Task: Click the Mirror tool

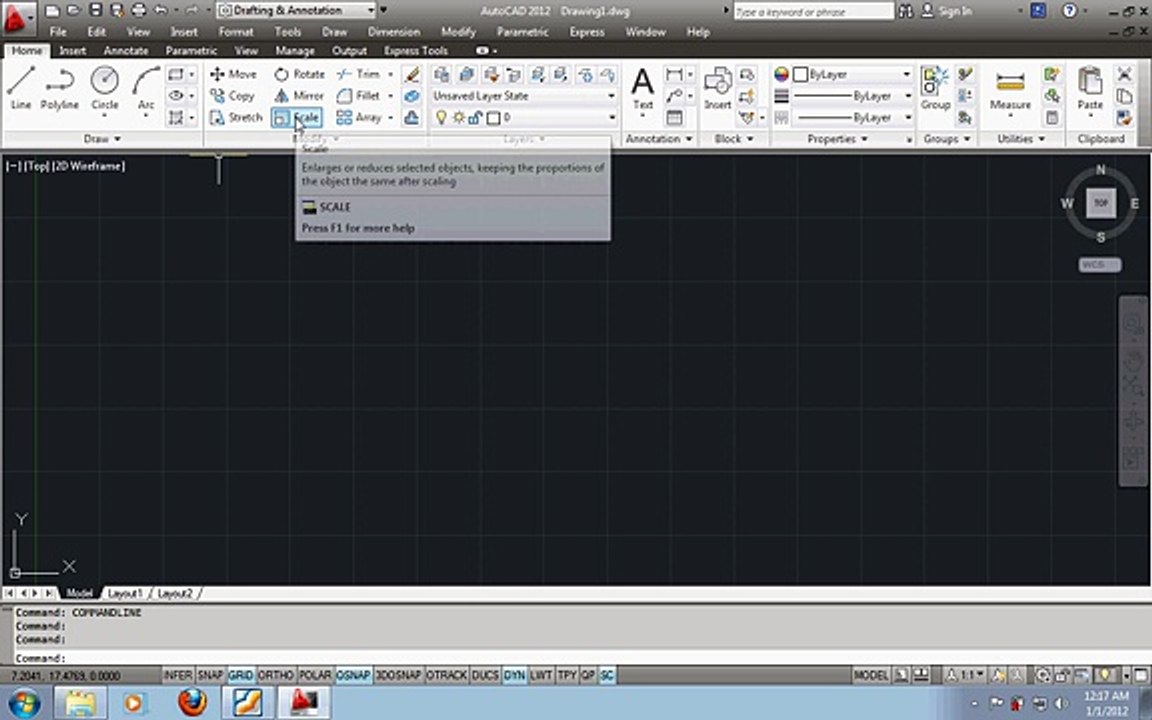Action: click(299, 96)
